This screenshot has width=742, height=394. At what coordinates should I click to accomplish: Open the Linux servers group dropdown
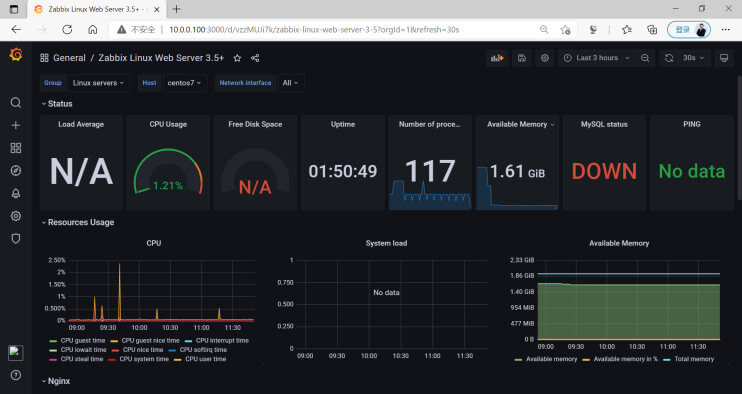[x=99, y=83]
